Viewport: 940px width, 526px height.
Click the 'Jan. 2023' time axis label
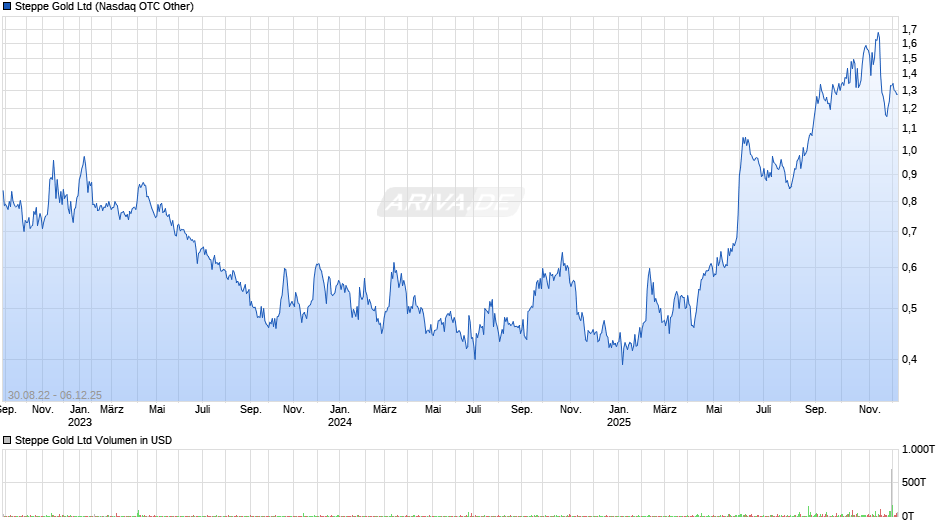point(80,416)
